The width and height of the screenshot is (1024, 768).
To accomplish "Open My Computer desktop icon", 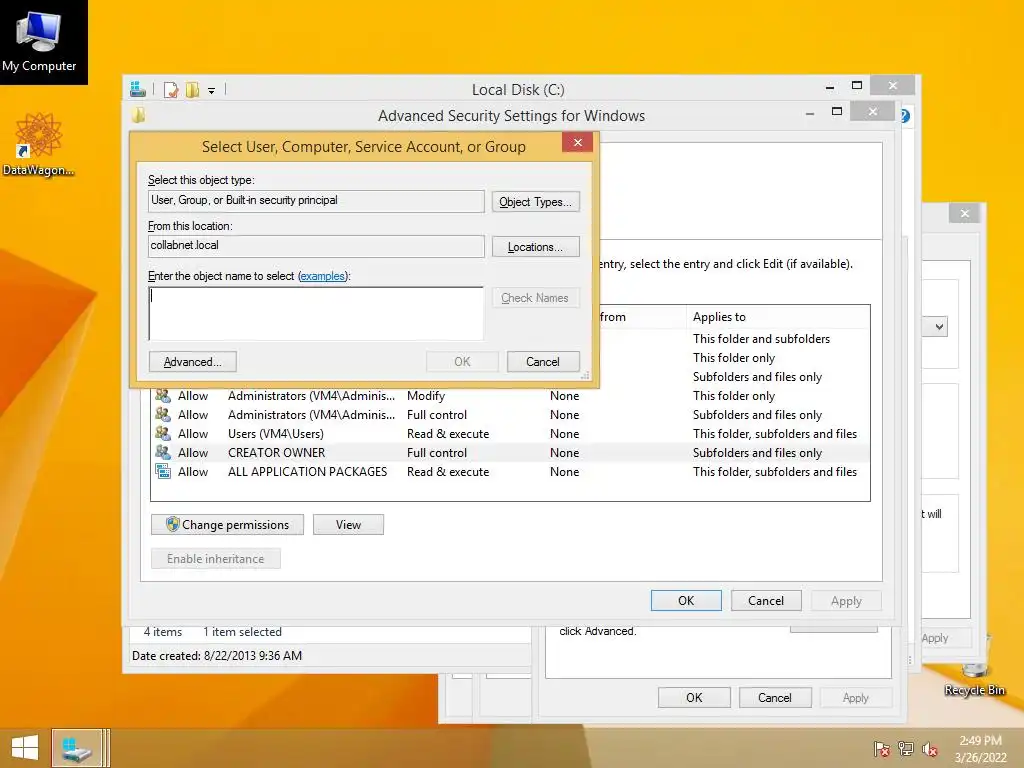I will point(39,41).
